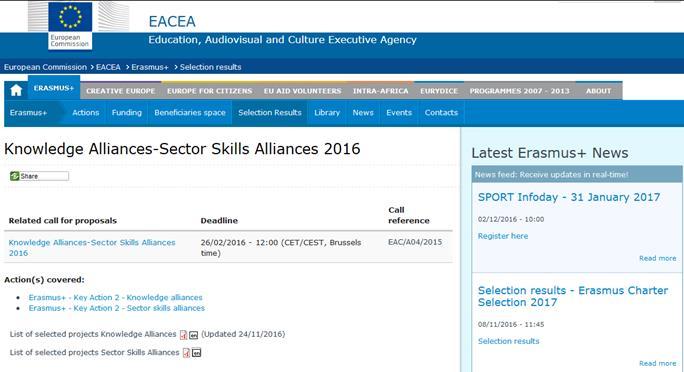Viewport: 684px width, 372px height.
Task: Open the Selection Results submenu item
Action: [x=270, y=113]
